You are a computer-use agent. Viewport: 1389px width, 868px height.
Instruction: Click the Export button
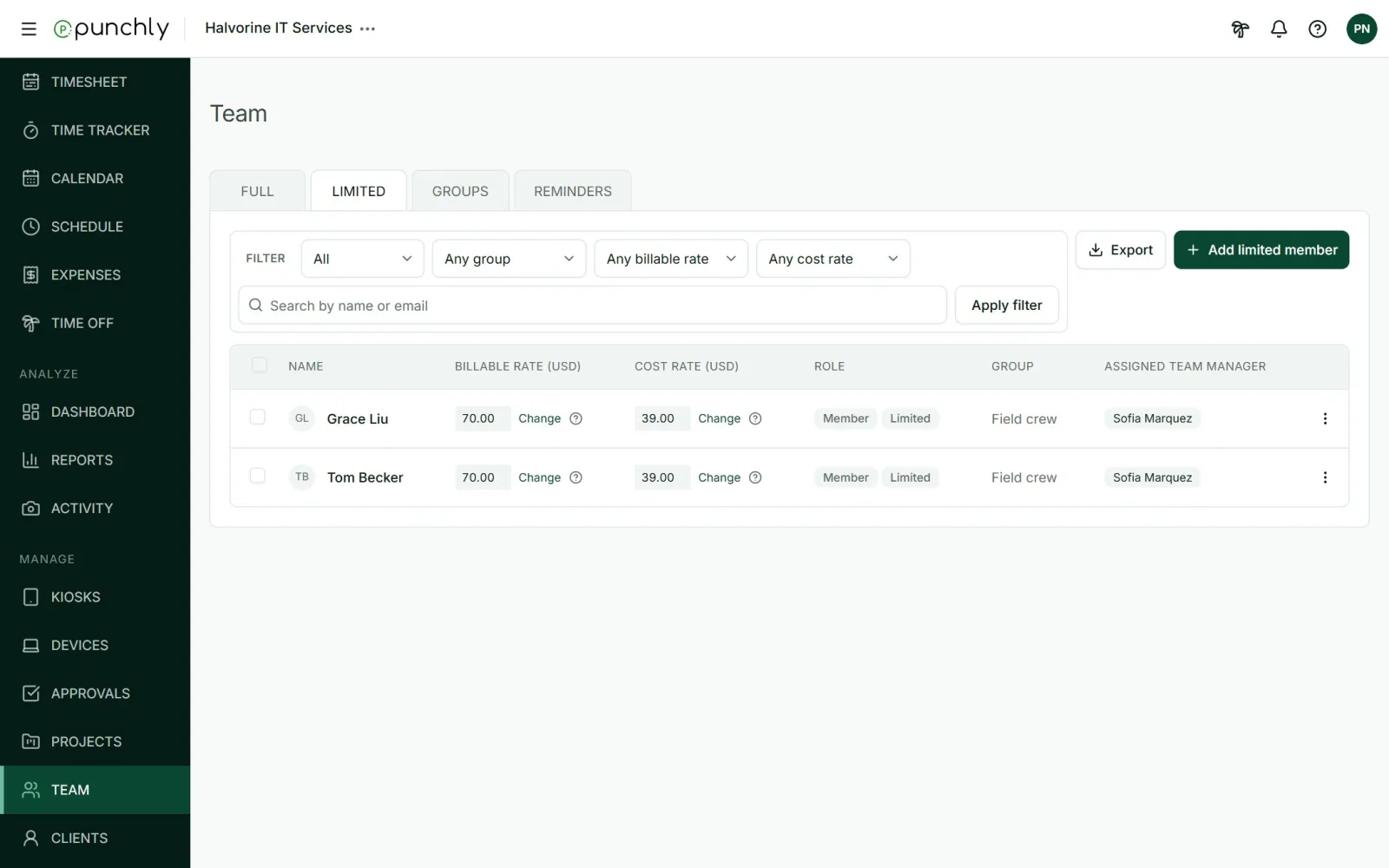(1121, 250)
